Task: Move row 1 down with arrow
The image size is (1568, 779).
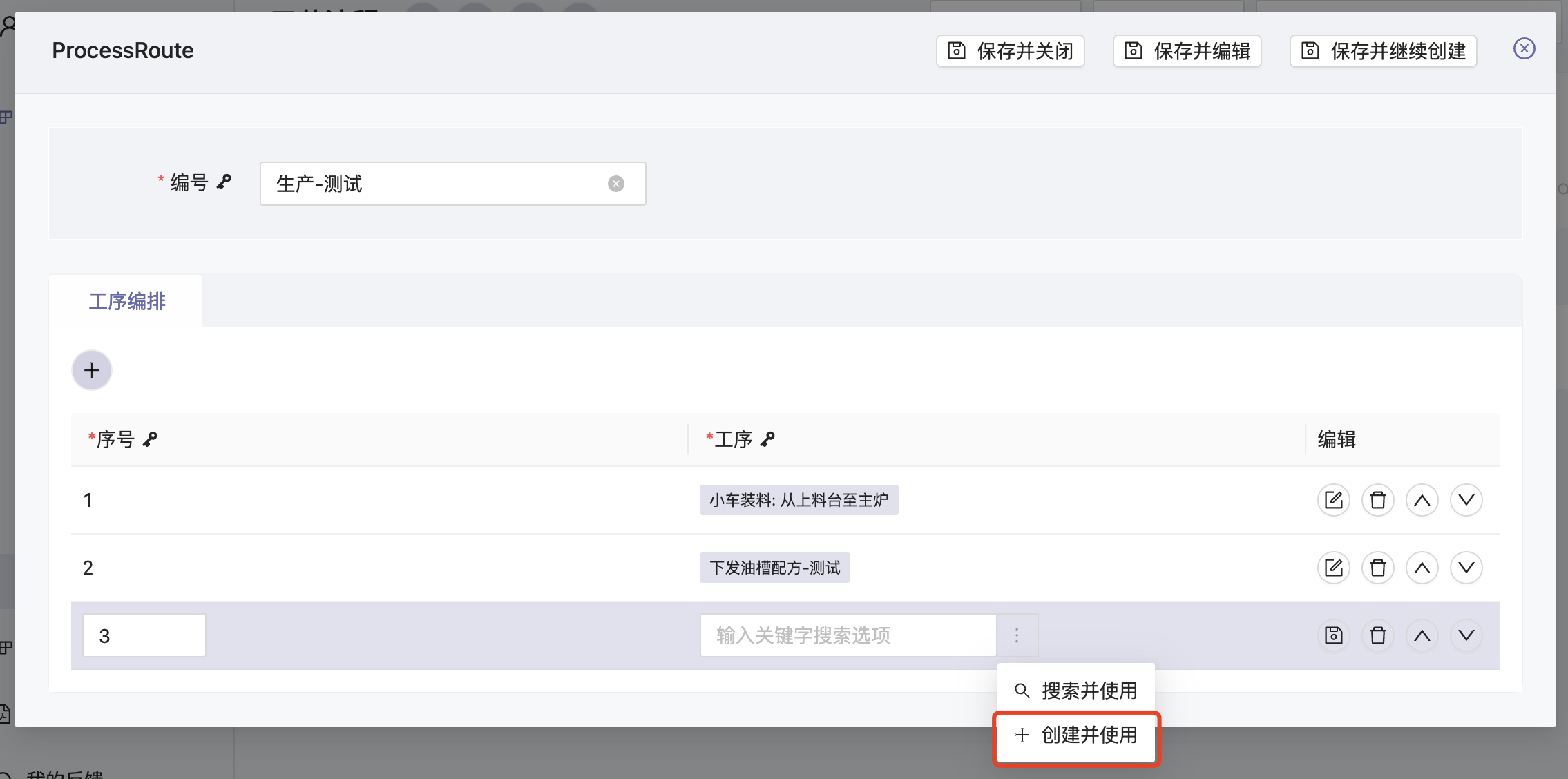Action: 1466,500
